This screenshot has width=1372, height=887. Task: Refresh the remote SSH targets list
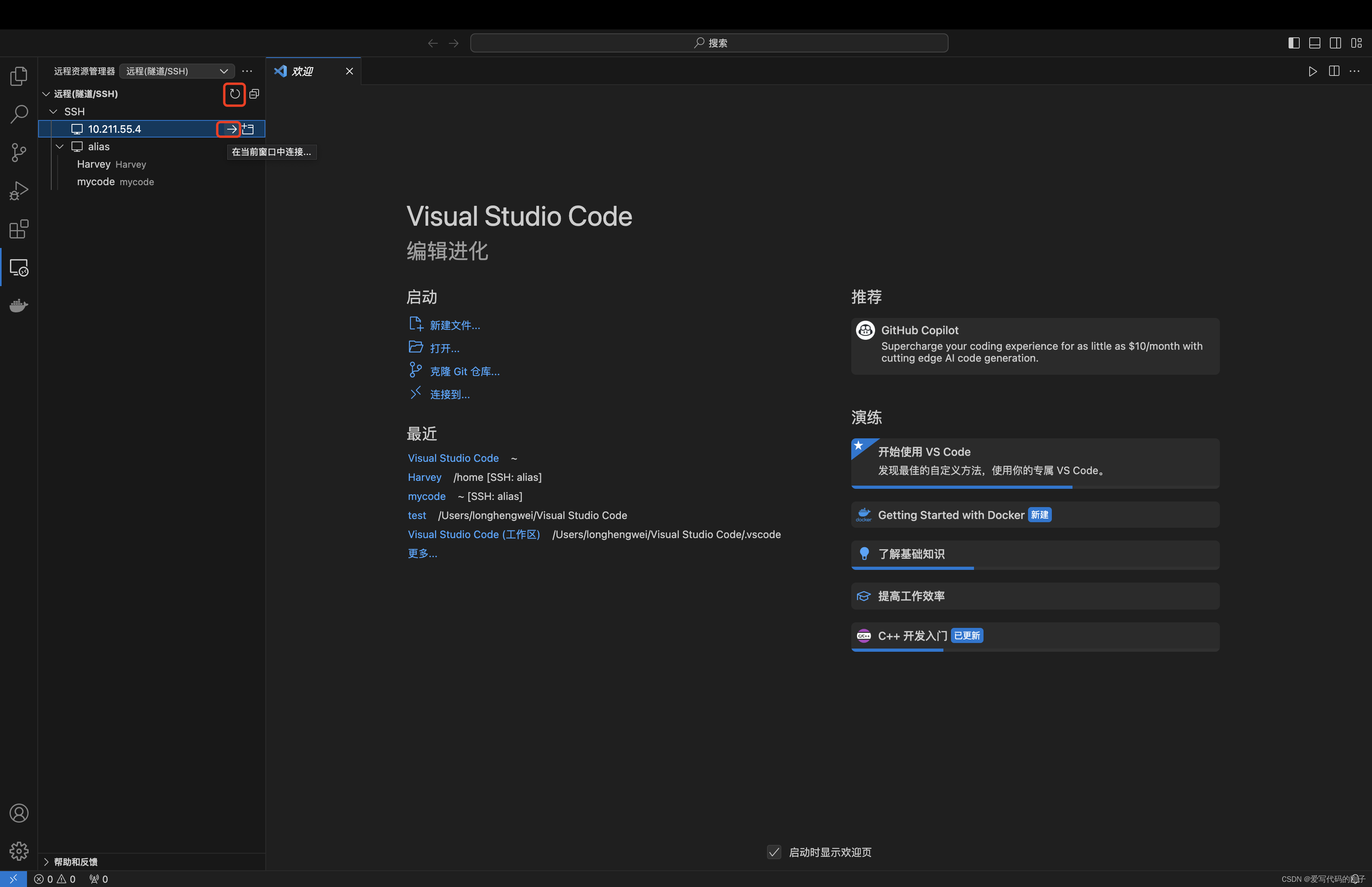pyautogui.click(x=234, y=94)
